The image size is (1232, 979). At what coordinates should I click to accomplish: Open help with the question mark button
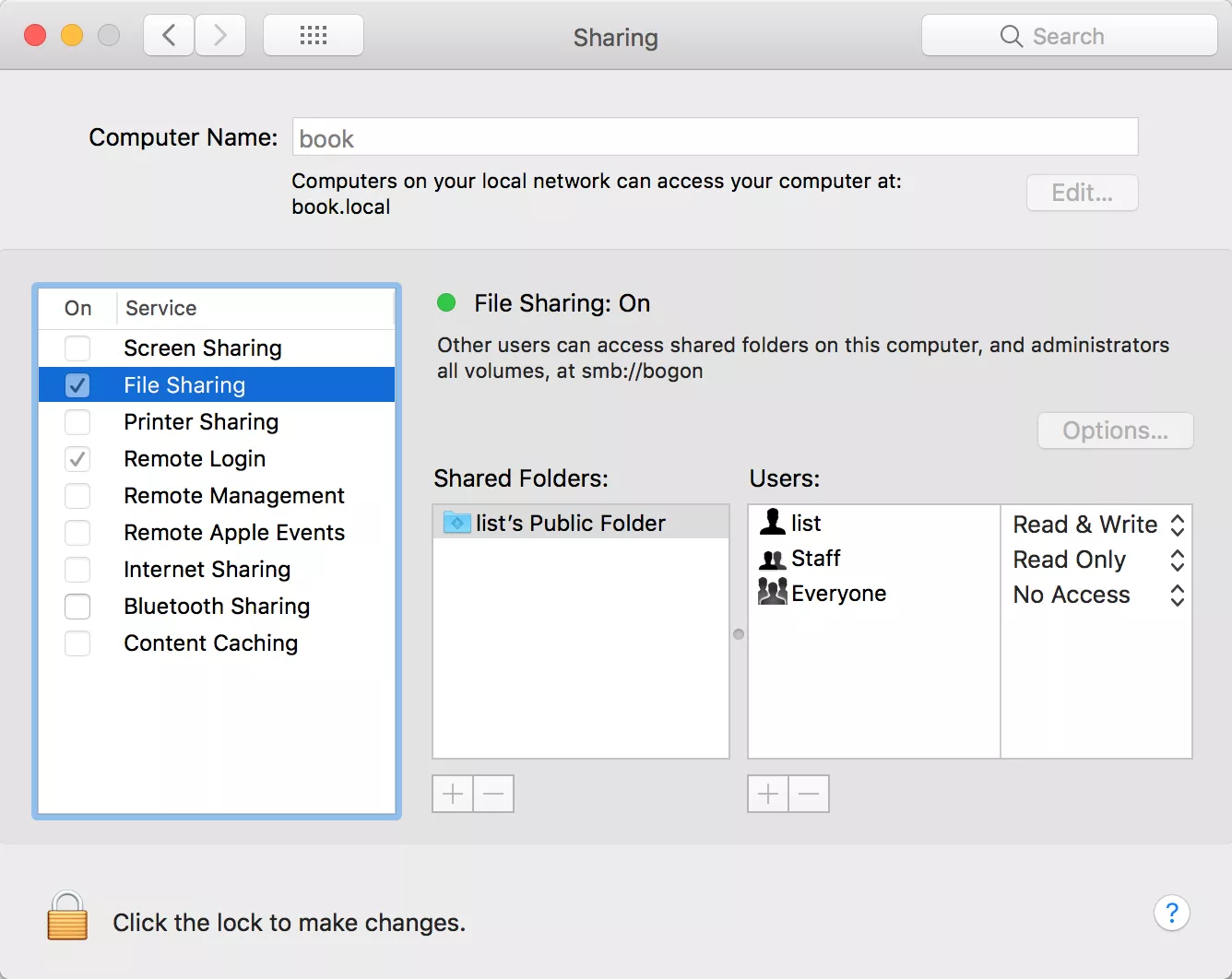[1172, 913]
